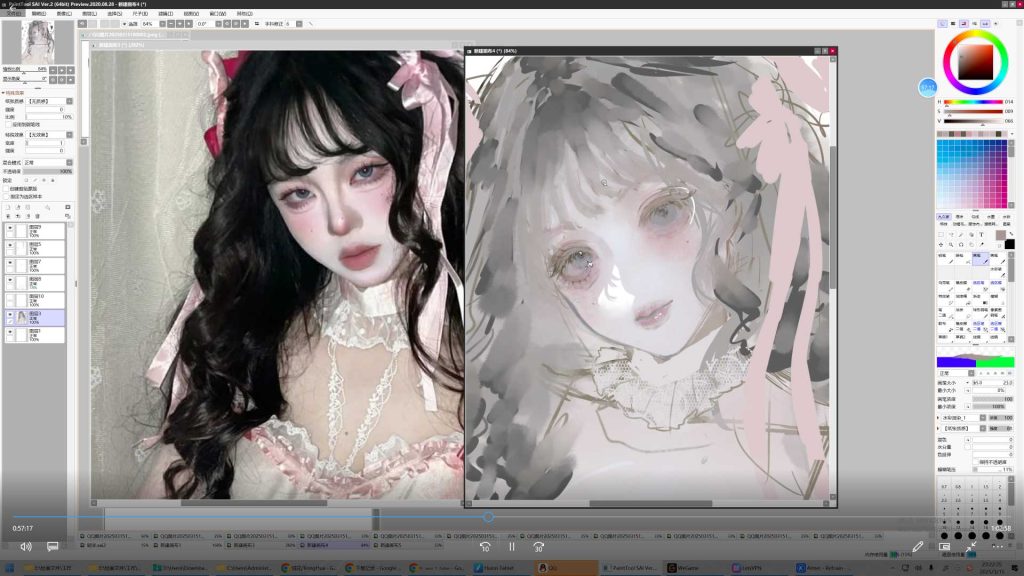
Task: Check the 指定为选区样本 option
Action: [x=6, y=196]
